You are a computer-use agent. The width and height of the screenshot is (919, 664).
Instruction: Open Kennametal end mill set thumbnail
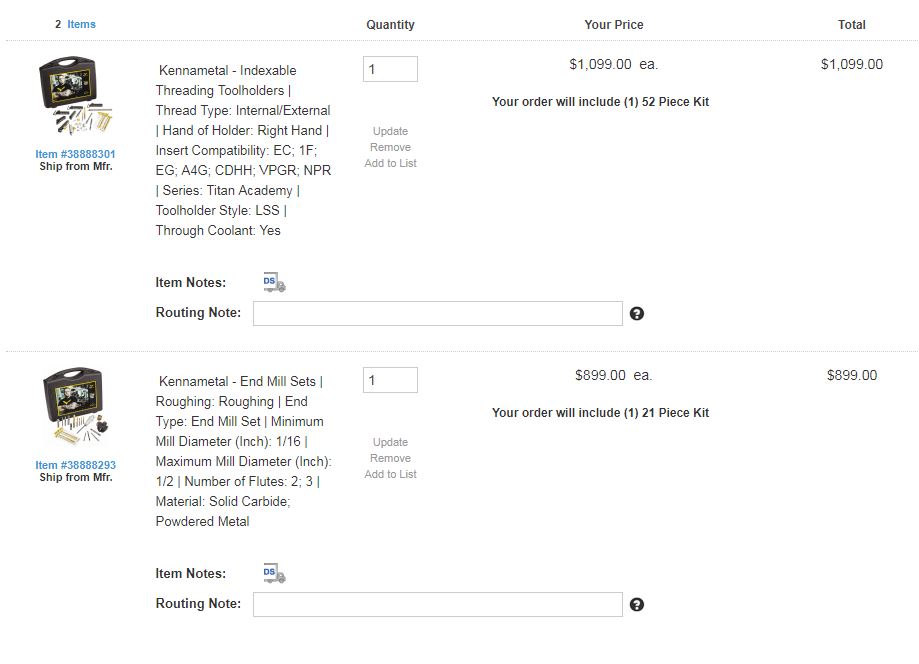click(75, 408)
